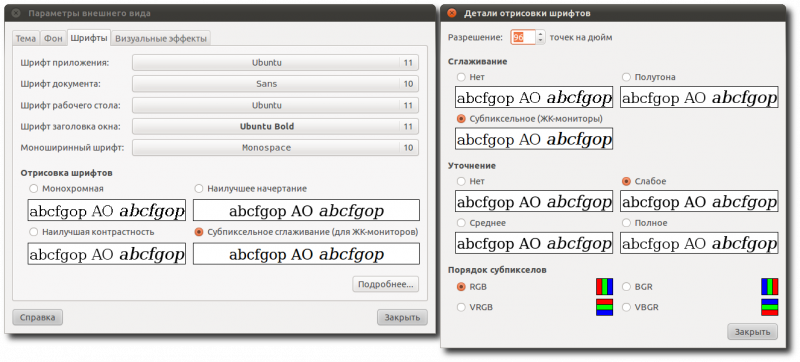Click the Полутона sample preview

coord(699,97)
